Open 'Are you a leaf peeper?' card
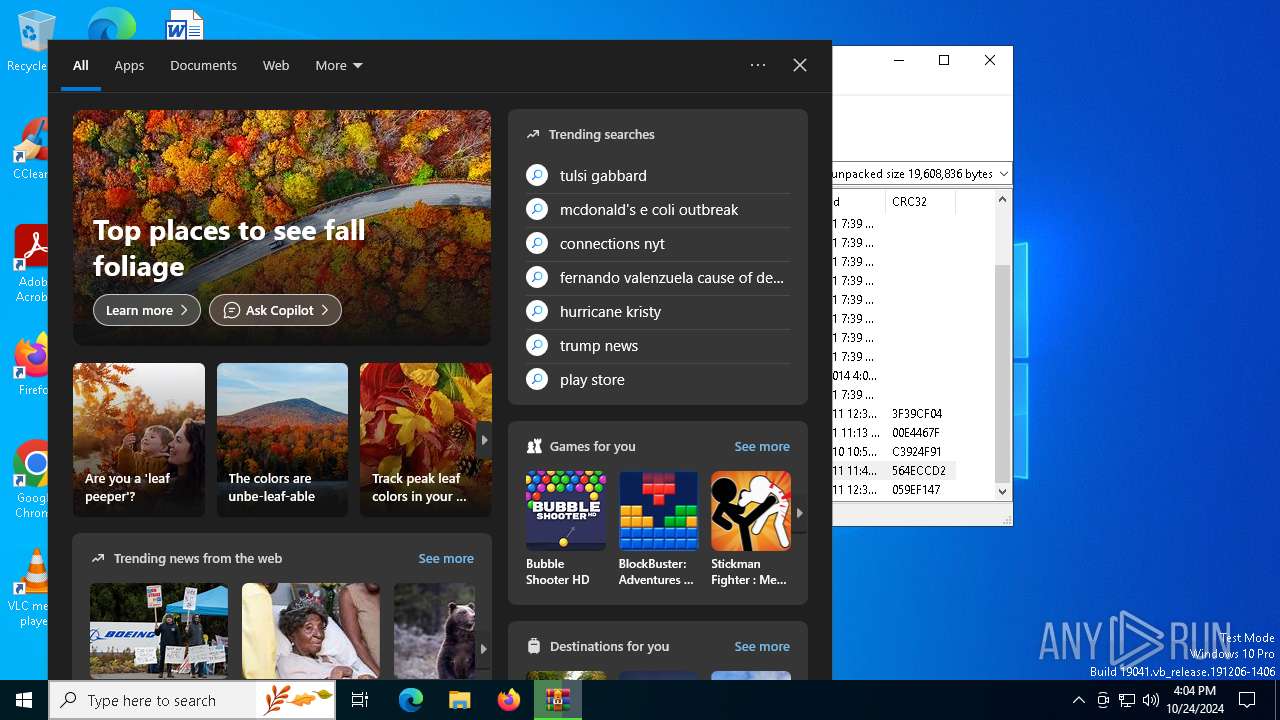Viewport: 1280px width, 720px height. point(139,440)
